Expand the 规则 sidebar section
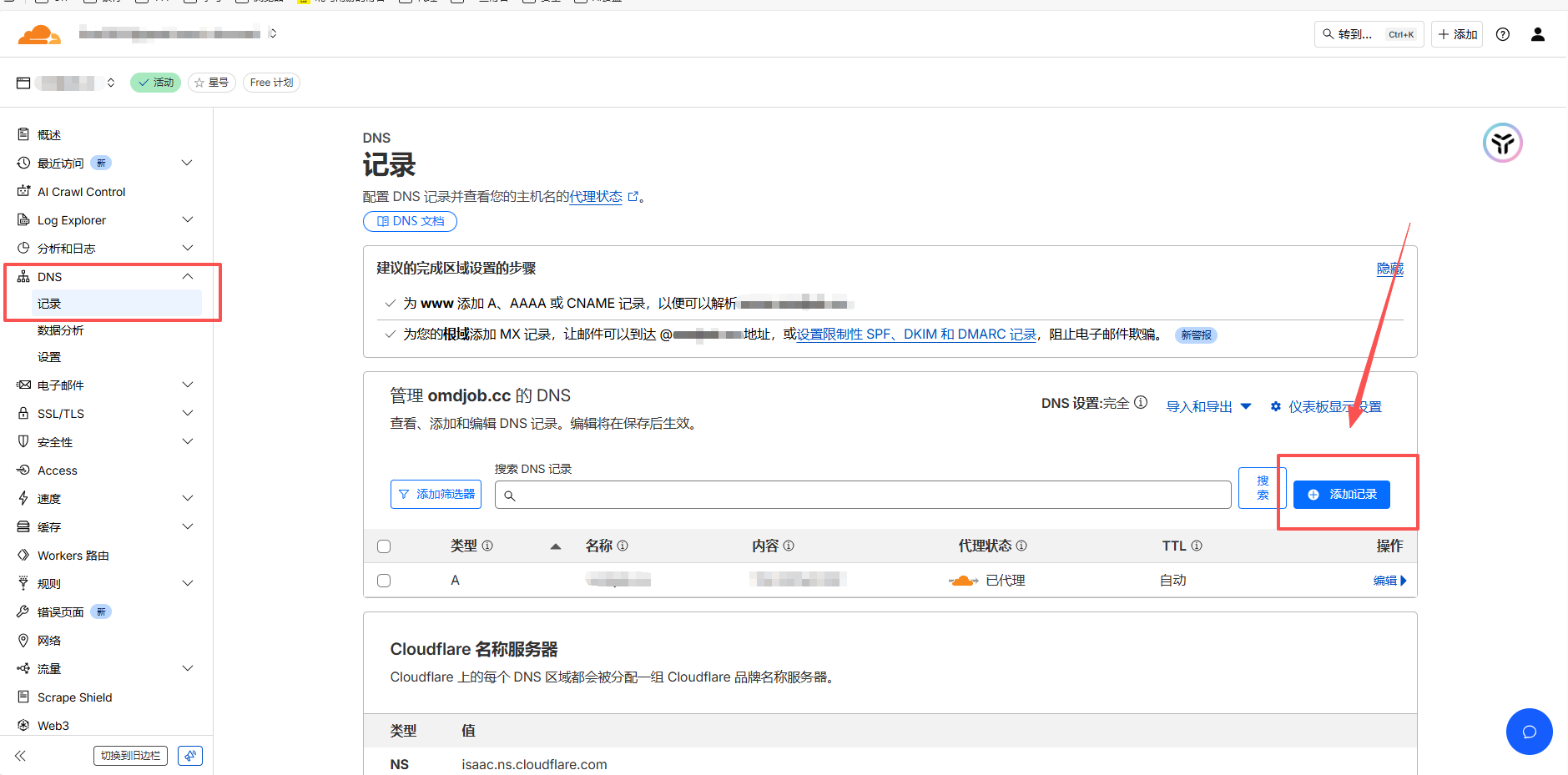Viewport: 1568px width, 775px height. pos(188,583)
